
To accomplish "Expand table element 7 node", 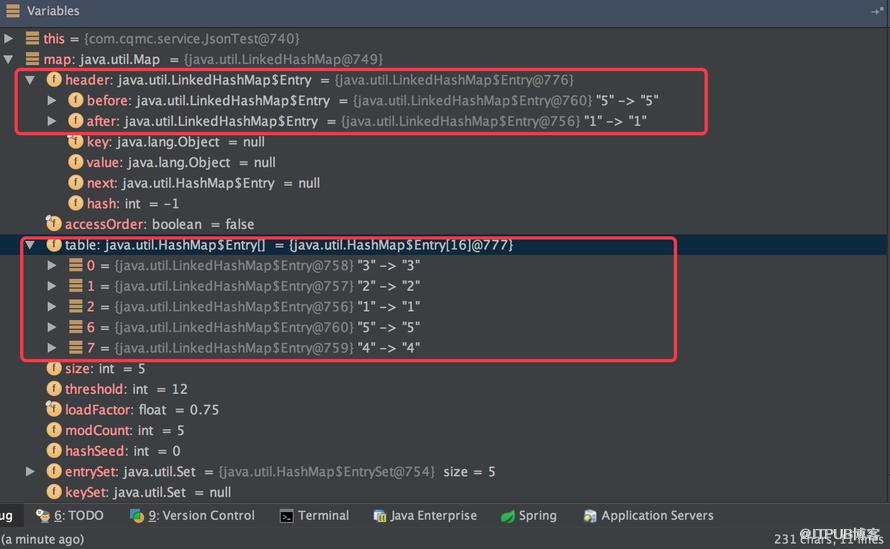I will click(52, 348).
